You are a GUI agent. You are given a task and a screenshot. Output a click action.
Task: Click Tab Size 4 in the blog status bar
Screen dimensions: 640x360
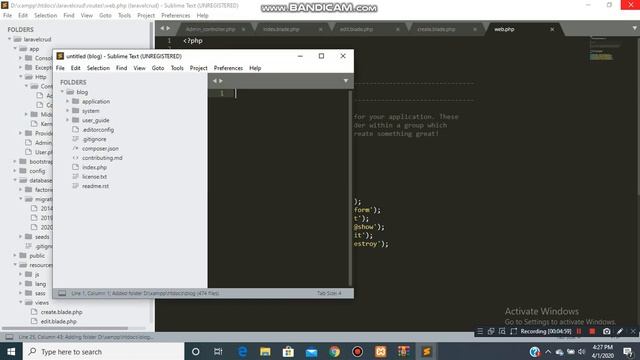click(x=329, y=293)
